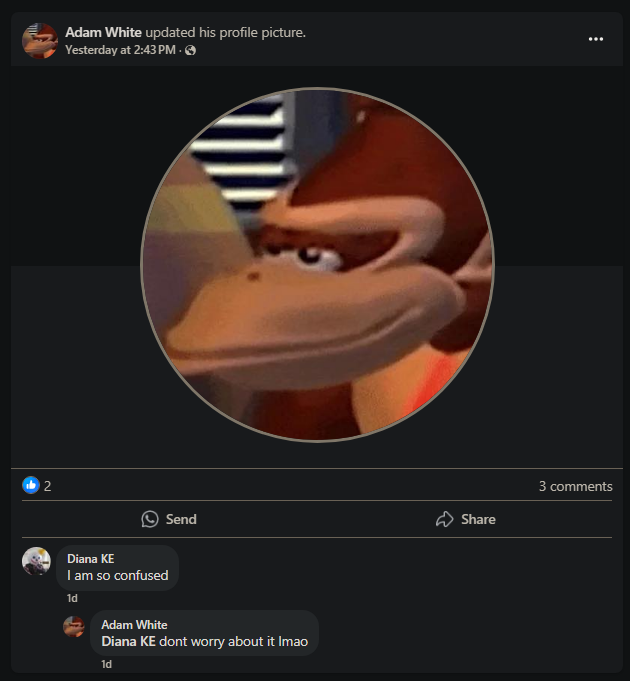
Task: Click the Share arrow icon
Action: click(x=445, y=519)
